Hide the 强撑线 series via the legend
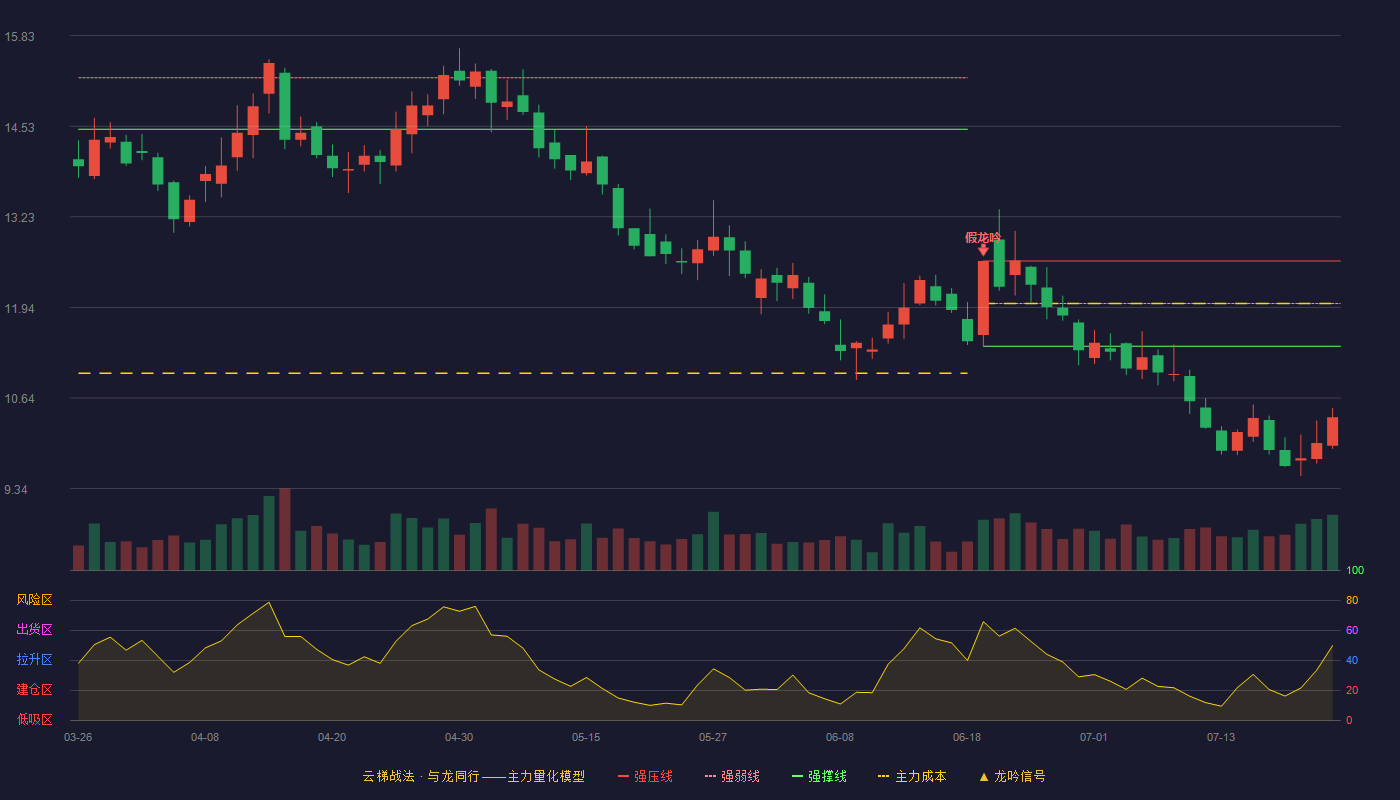Screen dimensions: 1400x800 [x=819, y=776]
